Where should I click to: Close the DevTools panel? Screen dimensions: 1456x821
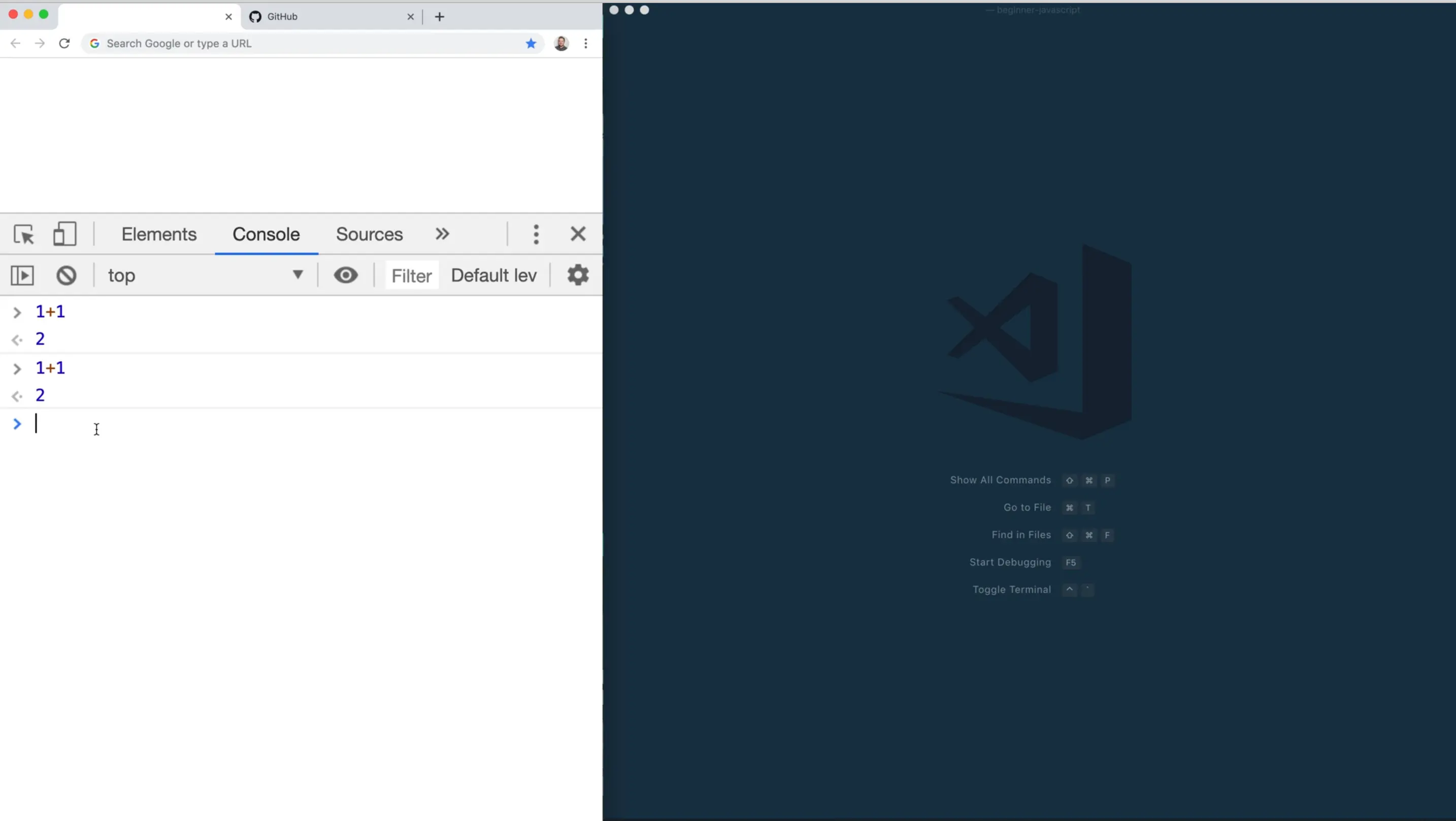578,234
